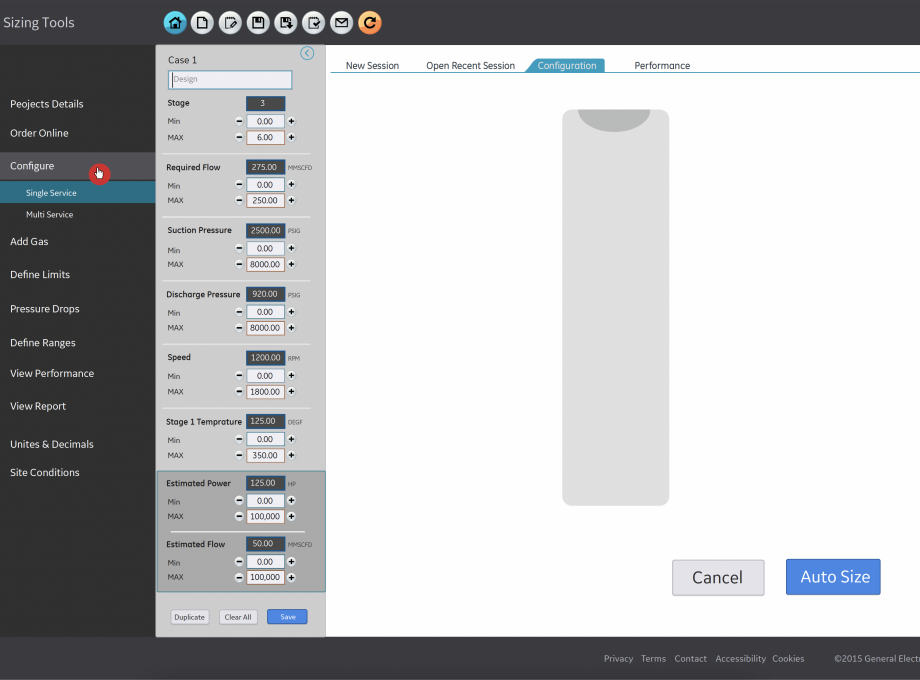
Task: Click the envelope email icon
Action: click(x=342, y=22)
